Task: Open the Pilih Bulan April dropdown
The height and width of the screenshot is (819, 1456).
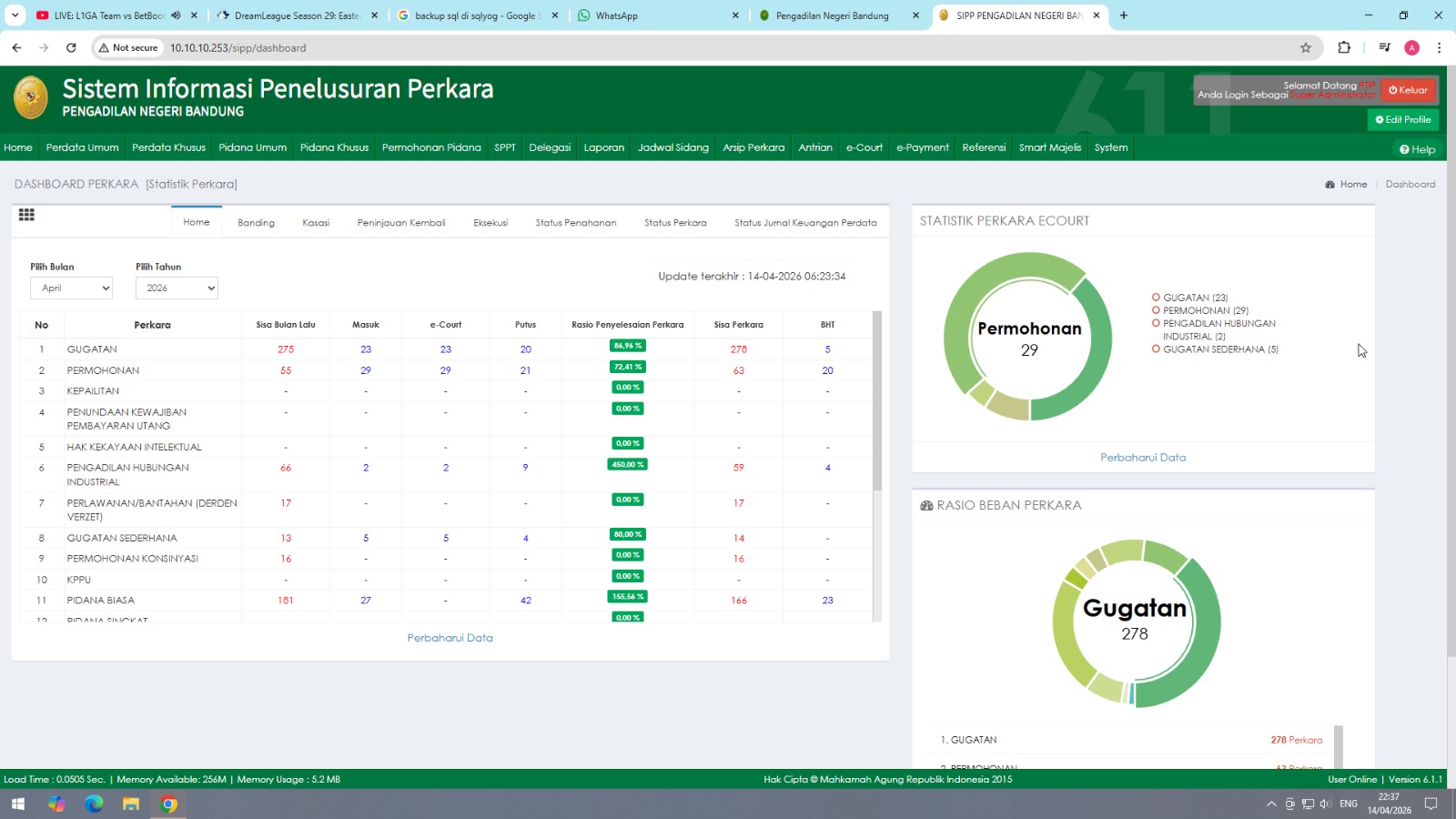Action: tap(71, 288)
